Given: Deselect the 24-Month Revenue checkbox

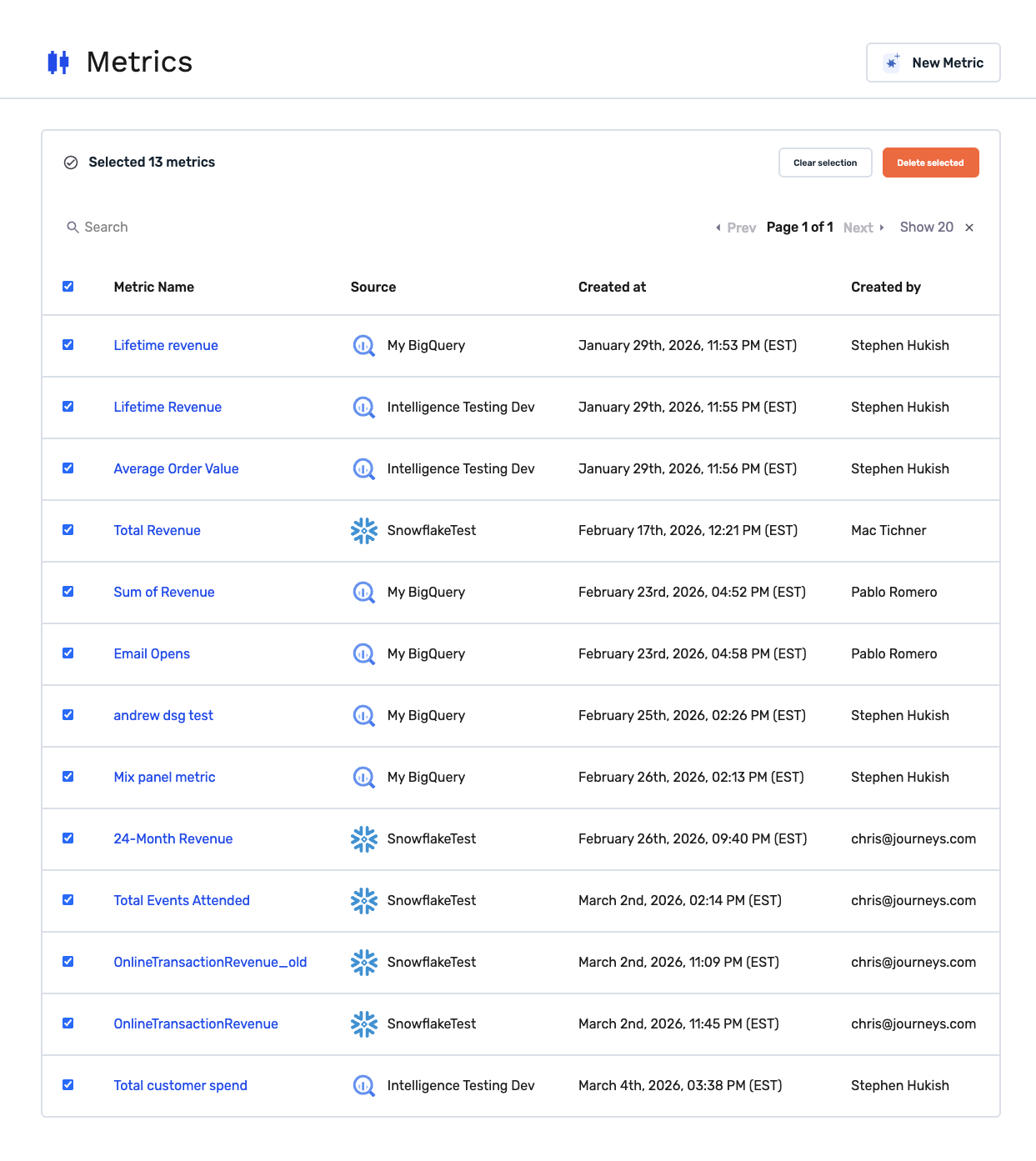Looking at the screenshot, I should pyautogui.click(x=68, y=838).
